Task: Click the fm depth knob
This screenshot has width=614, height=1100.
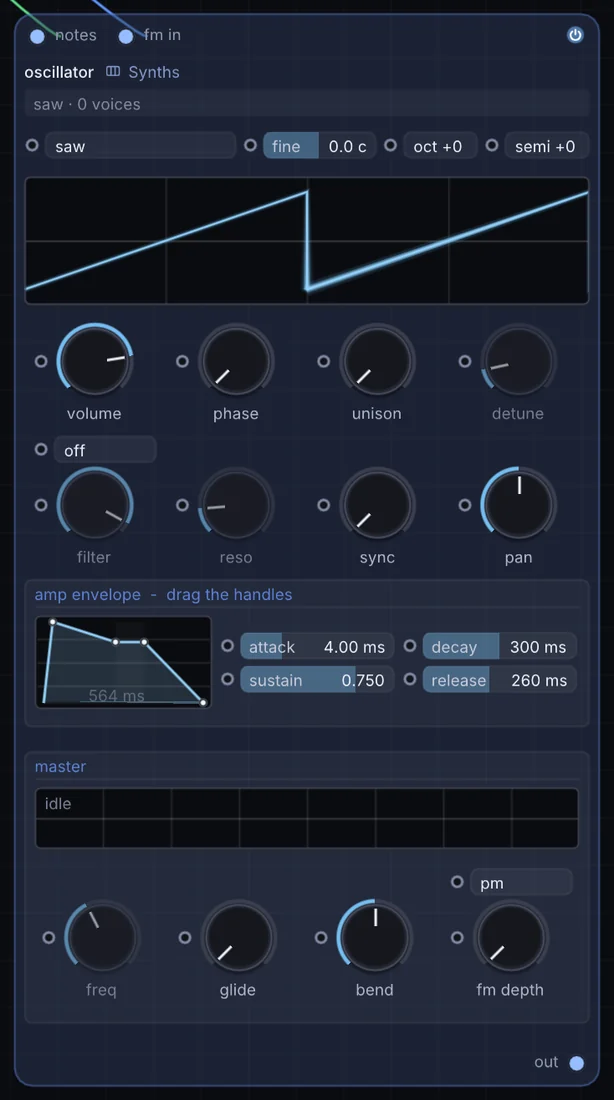Action: point(511,937)
